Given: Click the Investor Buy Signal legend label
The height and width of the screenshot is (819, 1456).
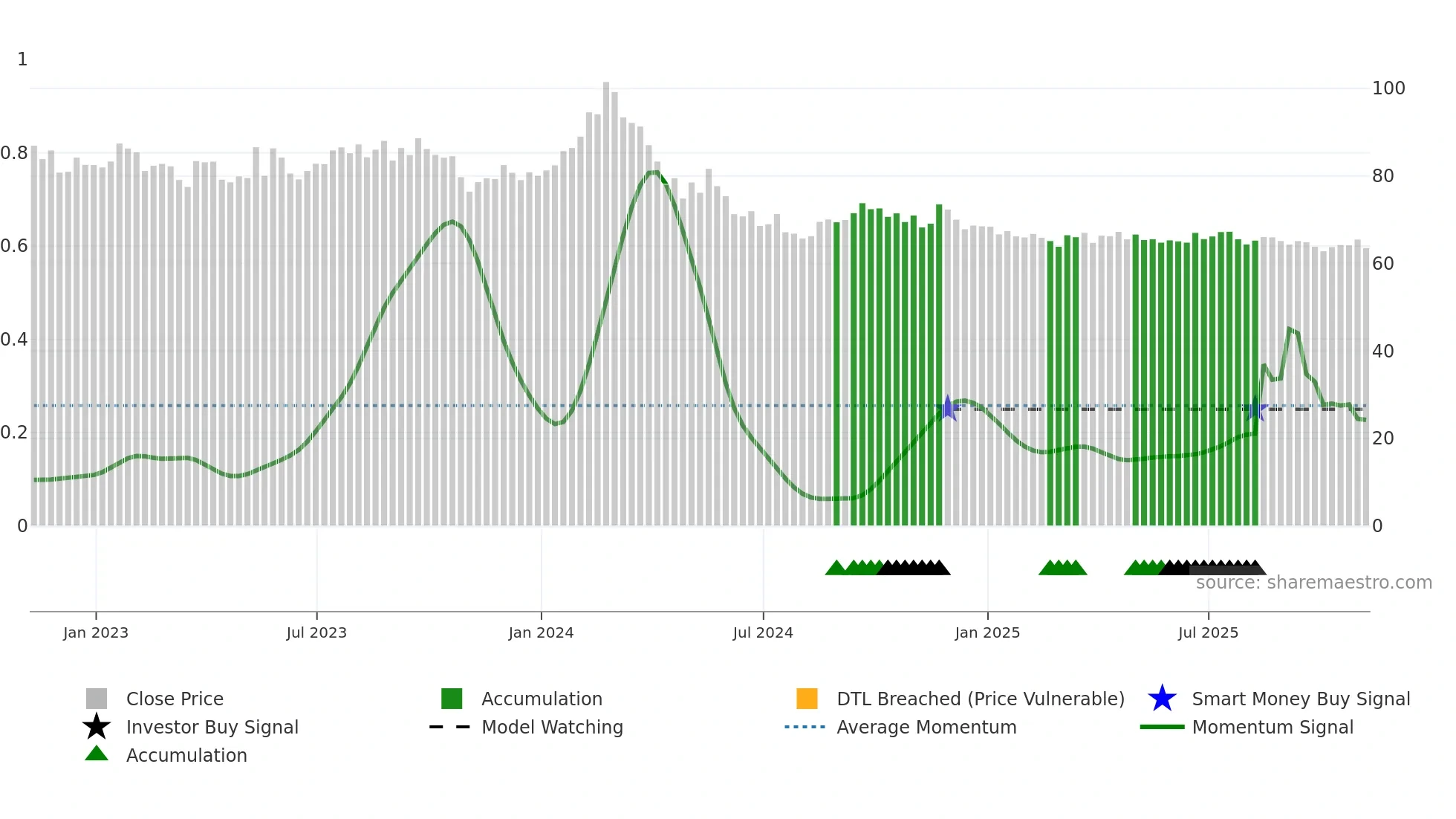Looking at the screenshot, I should pos(212,727).
